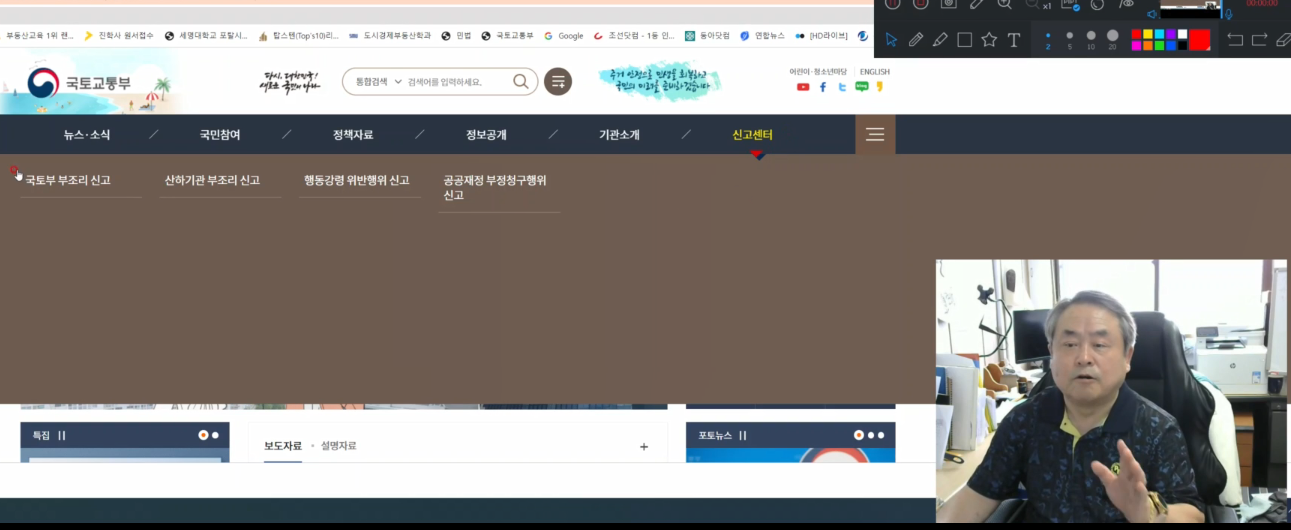Select first slide dot in 특집 panel
Image resolution: width=1291 pixels, height=530 pixels.
coord(203,436)
